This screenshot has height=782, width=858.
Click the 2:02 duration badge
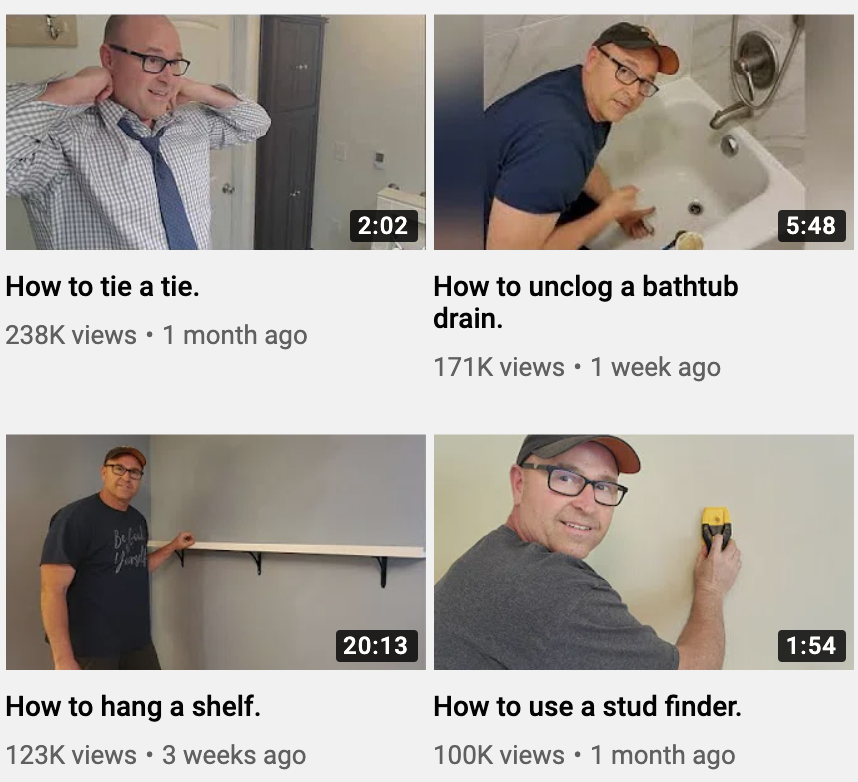pyautogui.click(x=384, y=225)
